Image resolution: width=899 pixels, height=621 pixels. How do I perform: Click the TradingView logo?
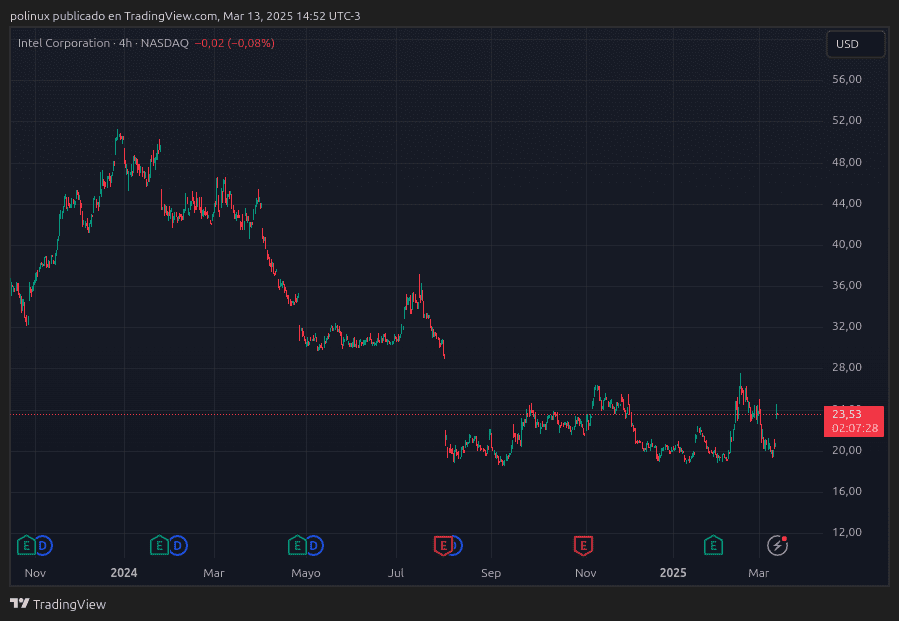tap(58, 604)
